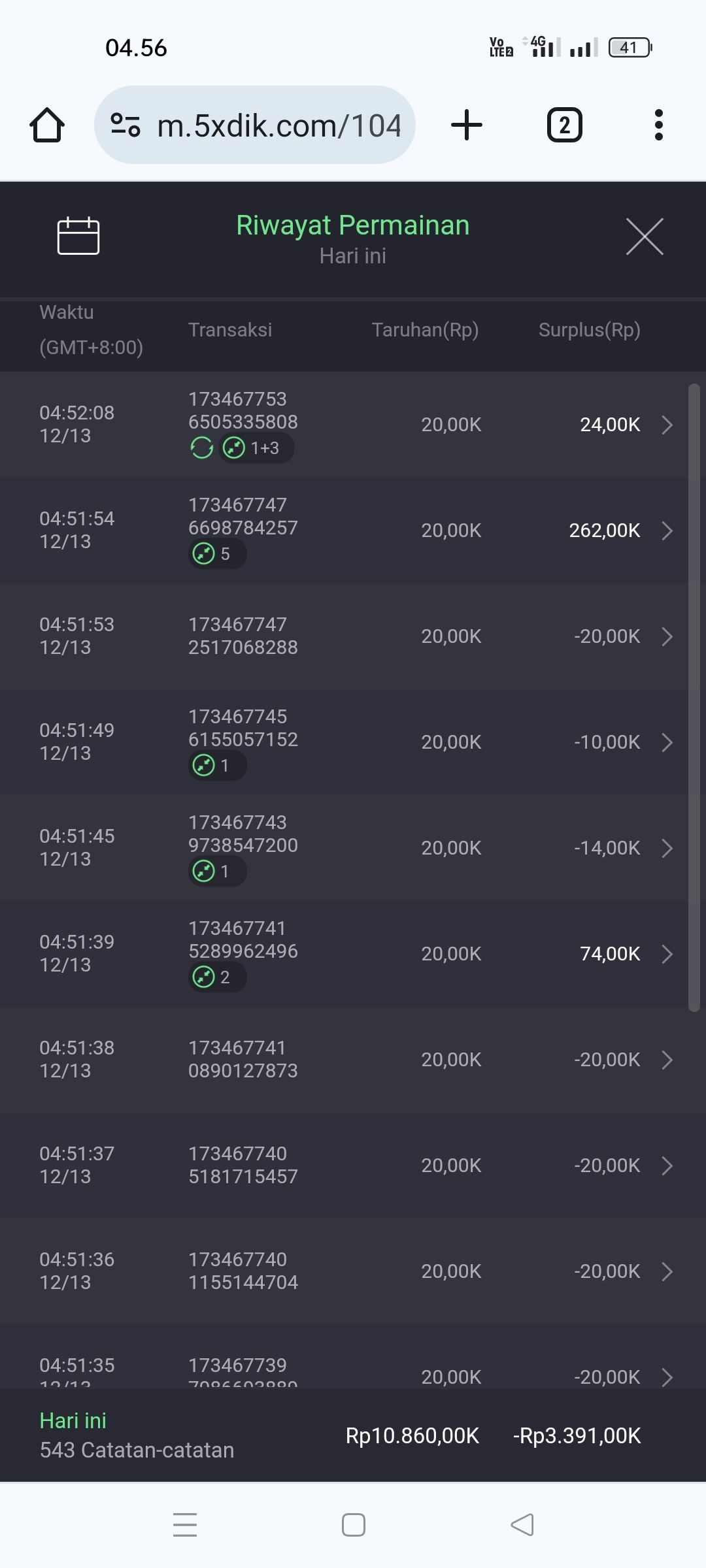This screenshot has height=1568, width=706.
Task: Click the history list vertical scrollbar
Action: pyautogui.click(x=694, y=698)
